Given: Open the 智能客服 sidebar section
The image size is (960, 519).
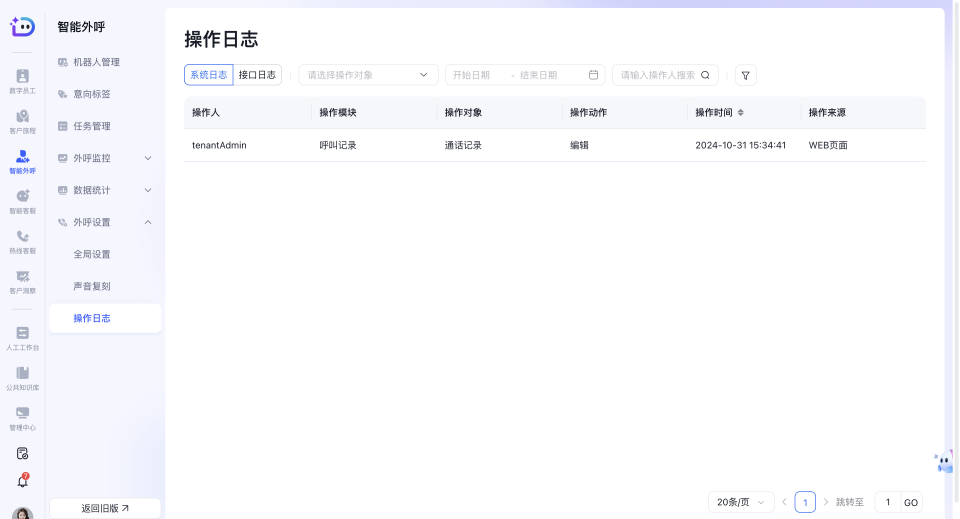Looking at the screenshot, I should [x=23, y=201].
